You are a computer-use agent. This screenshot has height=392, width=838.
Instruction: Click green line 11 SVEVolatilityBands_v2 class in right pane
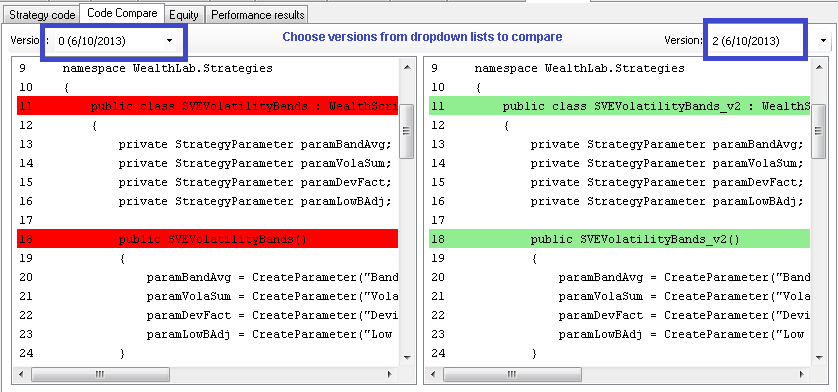click(619, 106)
